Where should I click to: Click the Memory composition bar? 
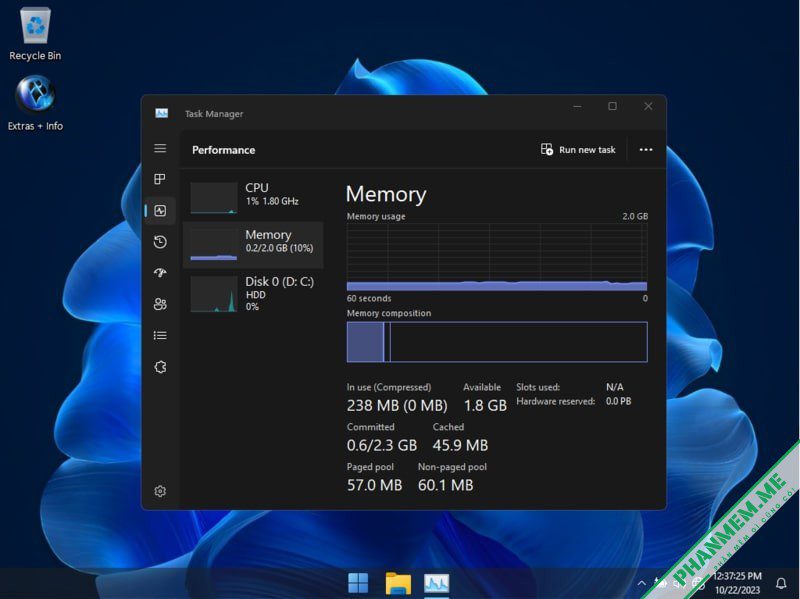[x=497, y=342]
